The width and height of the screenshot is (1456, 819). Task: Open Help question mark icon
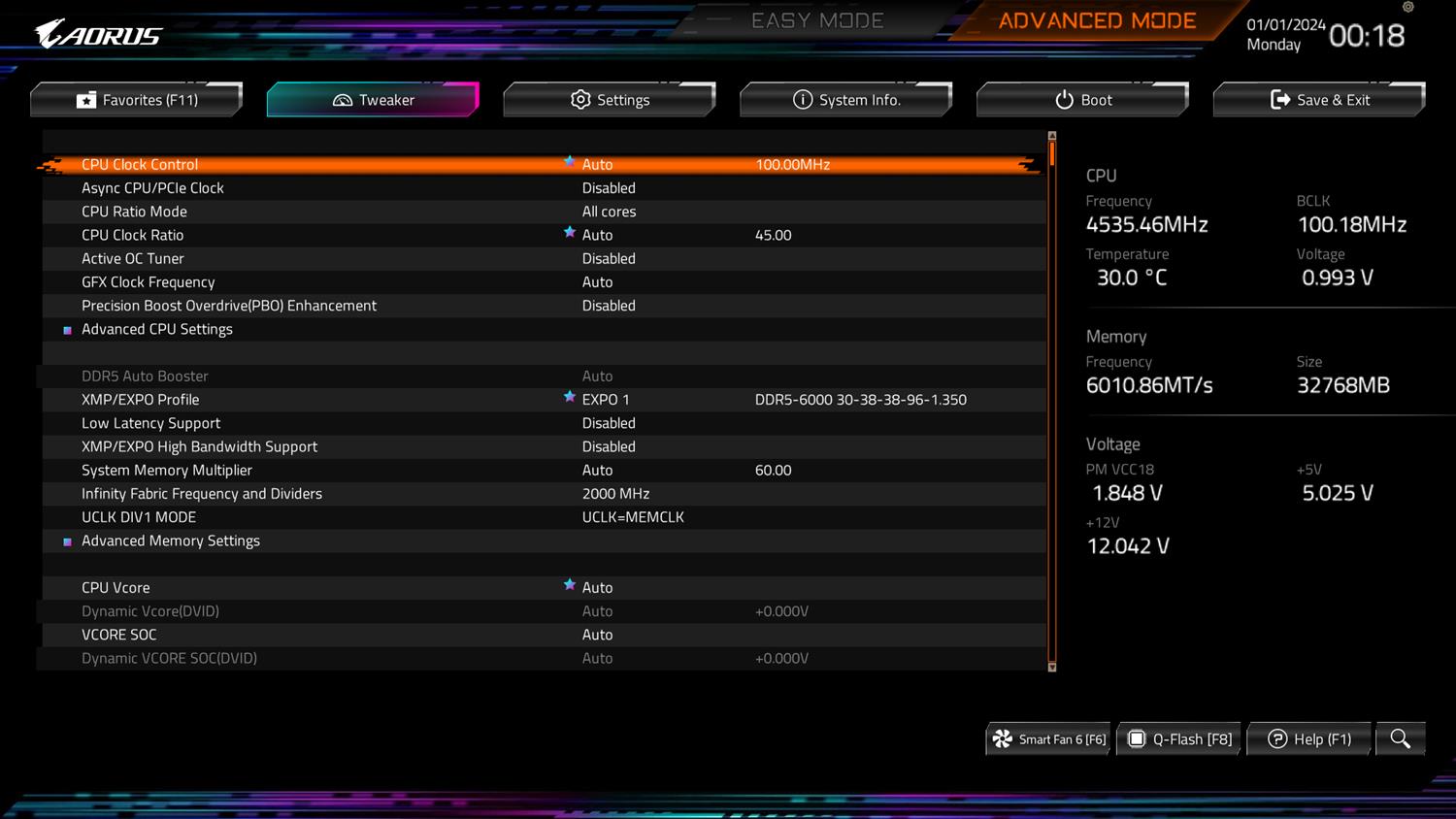pyautogui.click(x=1277, y=739)
